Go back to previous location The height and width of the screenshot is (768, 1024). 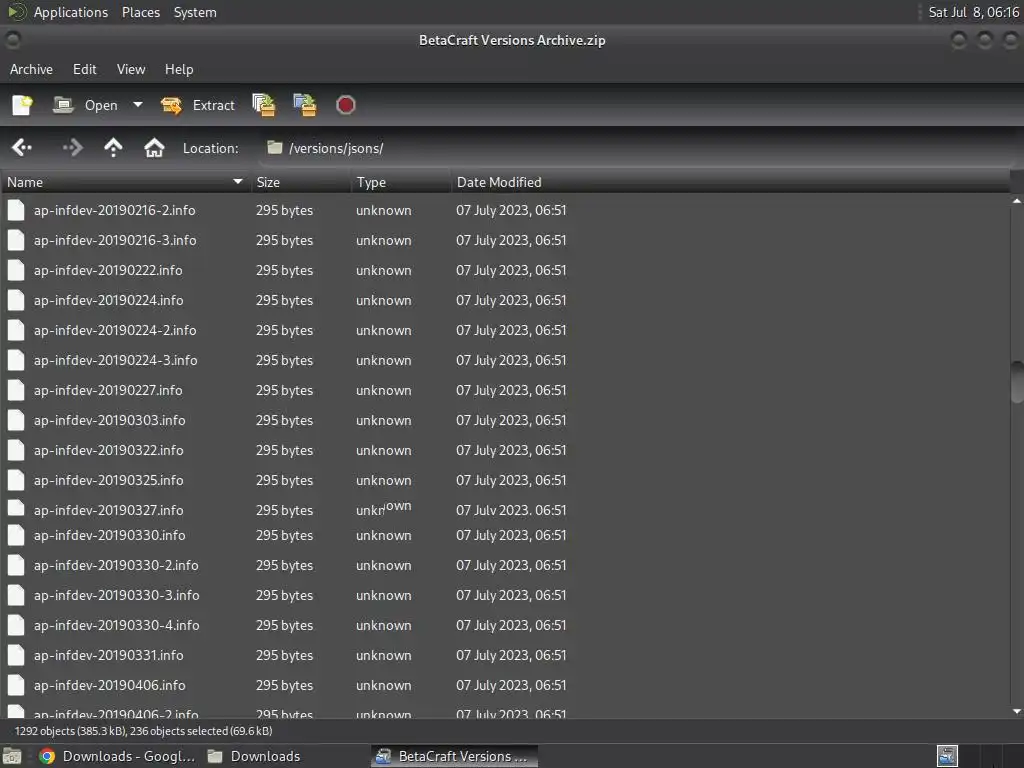[22, 148]
